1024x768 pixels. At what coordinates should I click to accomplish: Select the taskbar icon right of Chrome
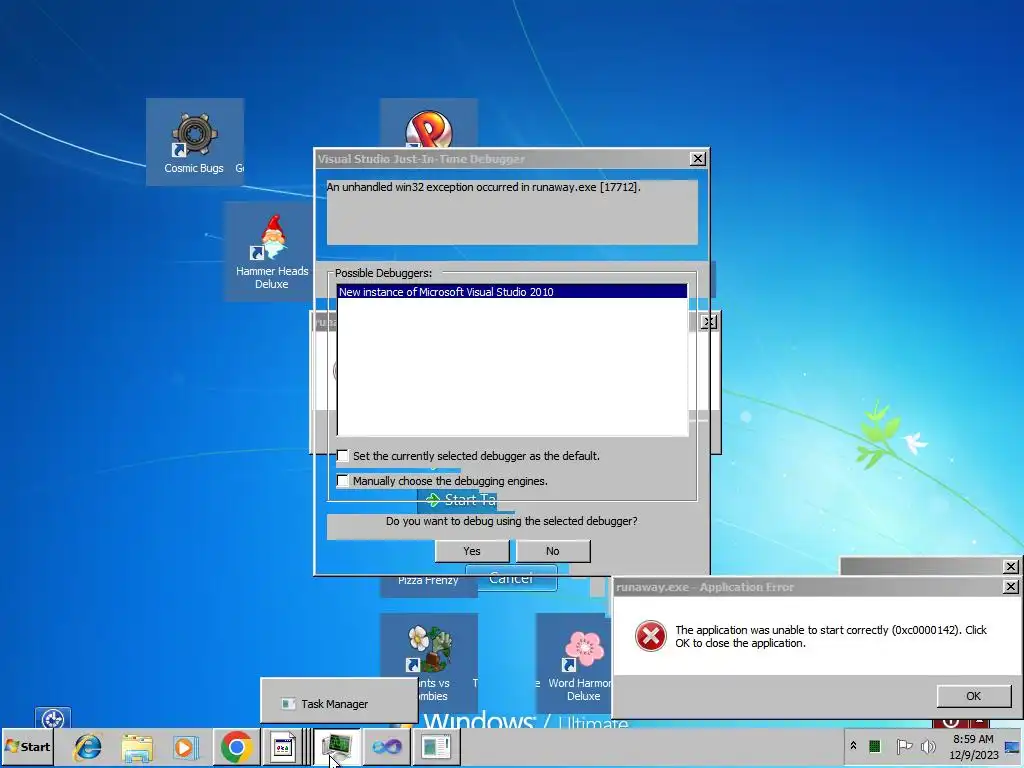[x=283, y=746]
